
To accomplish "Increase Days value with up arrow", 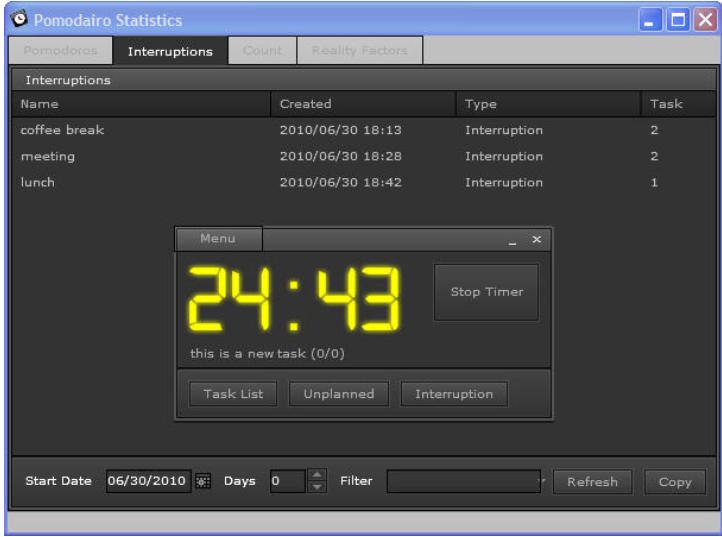I will click(x=317, y=475).
